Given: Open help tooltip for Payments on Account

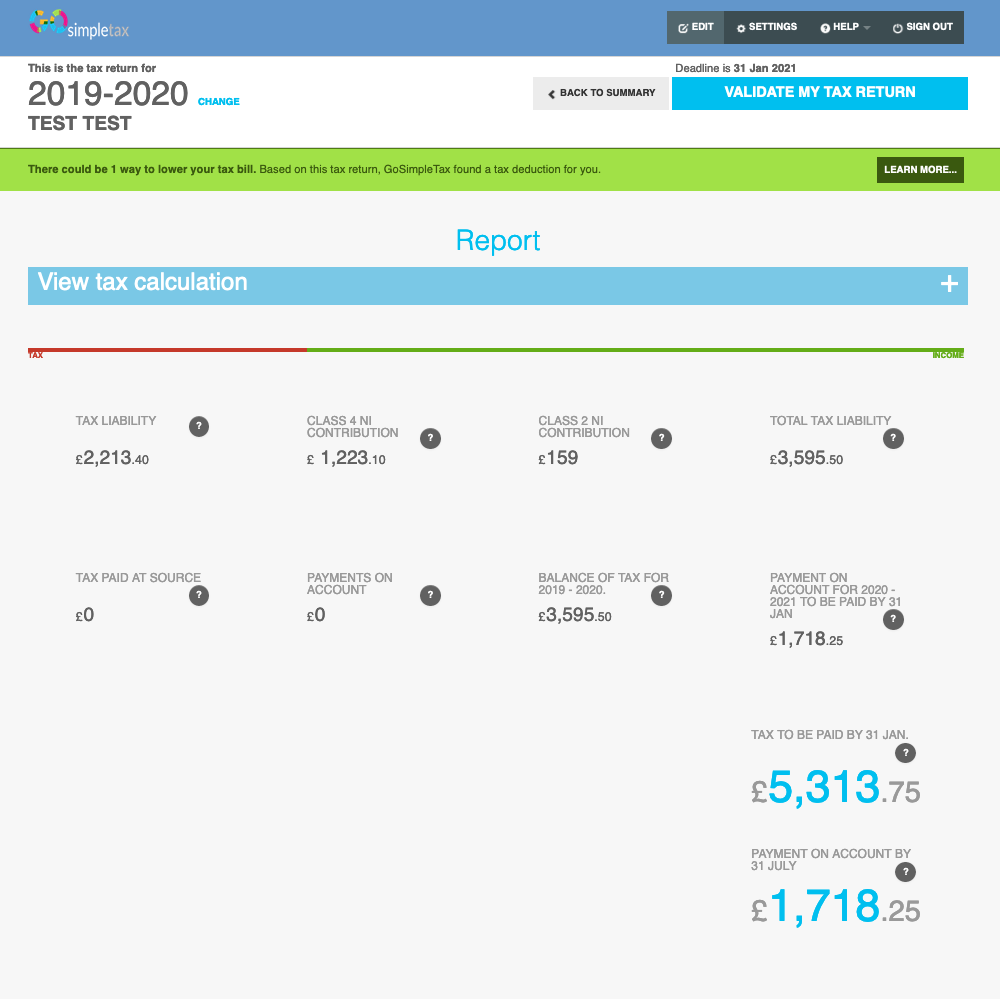Looking at the screenshot, I should pos(430,595).
